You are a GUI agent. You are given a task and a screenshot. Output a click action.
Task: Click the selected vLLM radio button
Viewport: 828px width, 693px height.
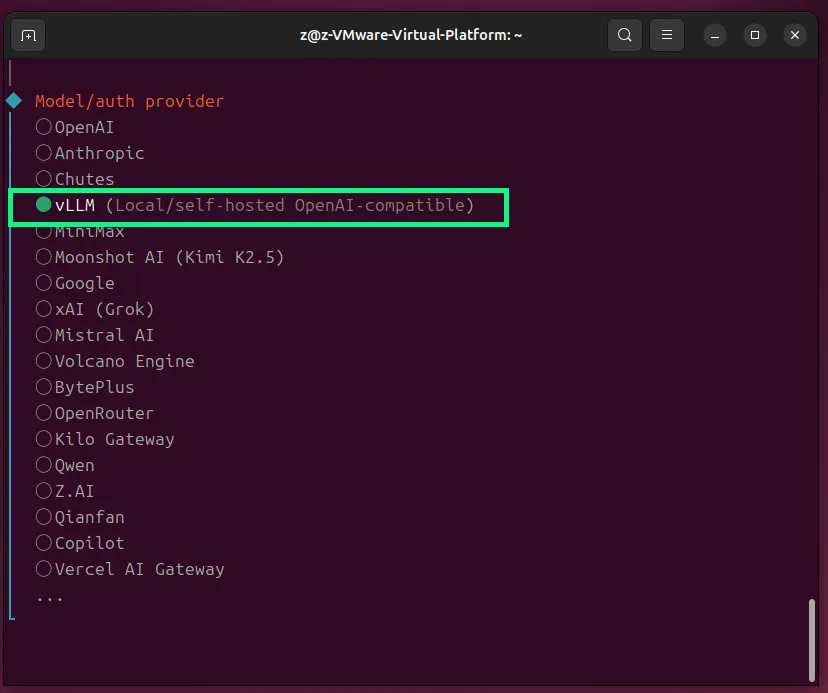tap(44, 205)
